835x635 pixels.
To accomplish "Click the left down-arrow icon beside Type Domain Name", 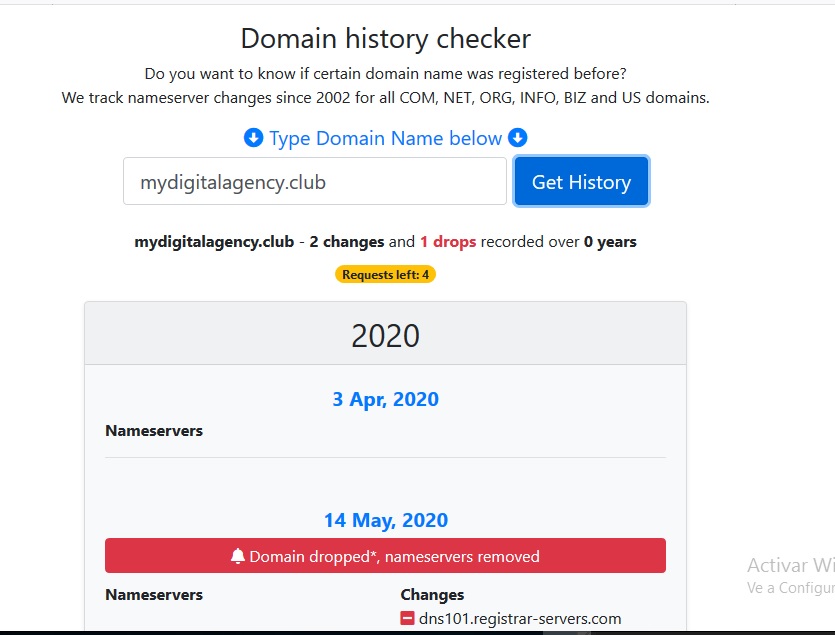I will click(253, 138).
